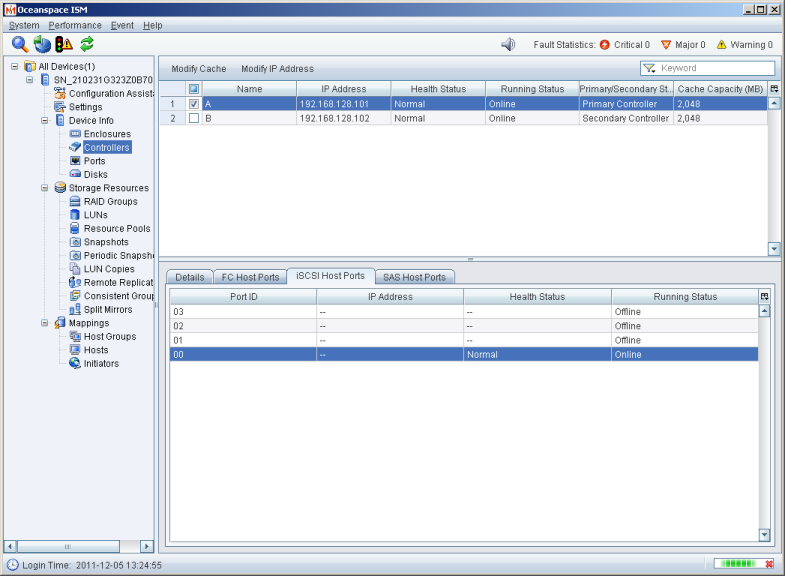Click the Critical fault red icon
Viewport: 785px width, 576px height.
[x=605, y=45]
